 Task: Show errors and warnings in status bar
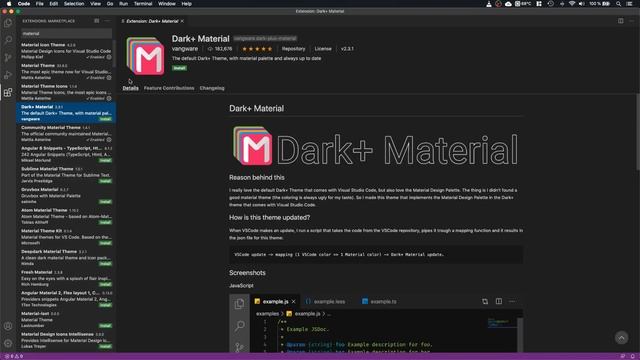click(14, 356)
